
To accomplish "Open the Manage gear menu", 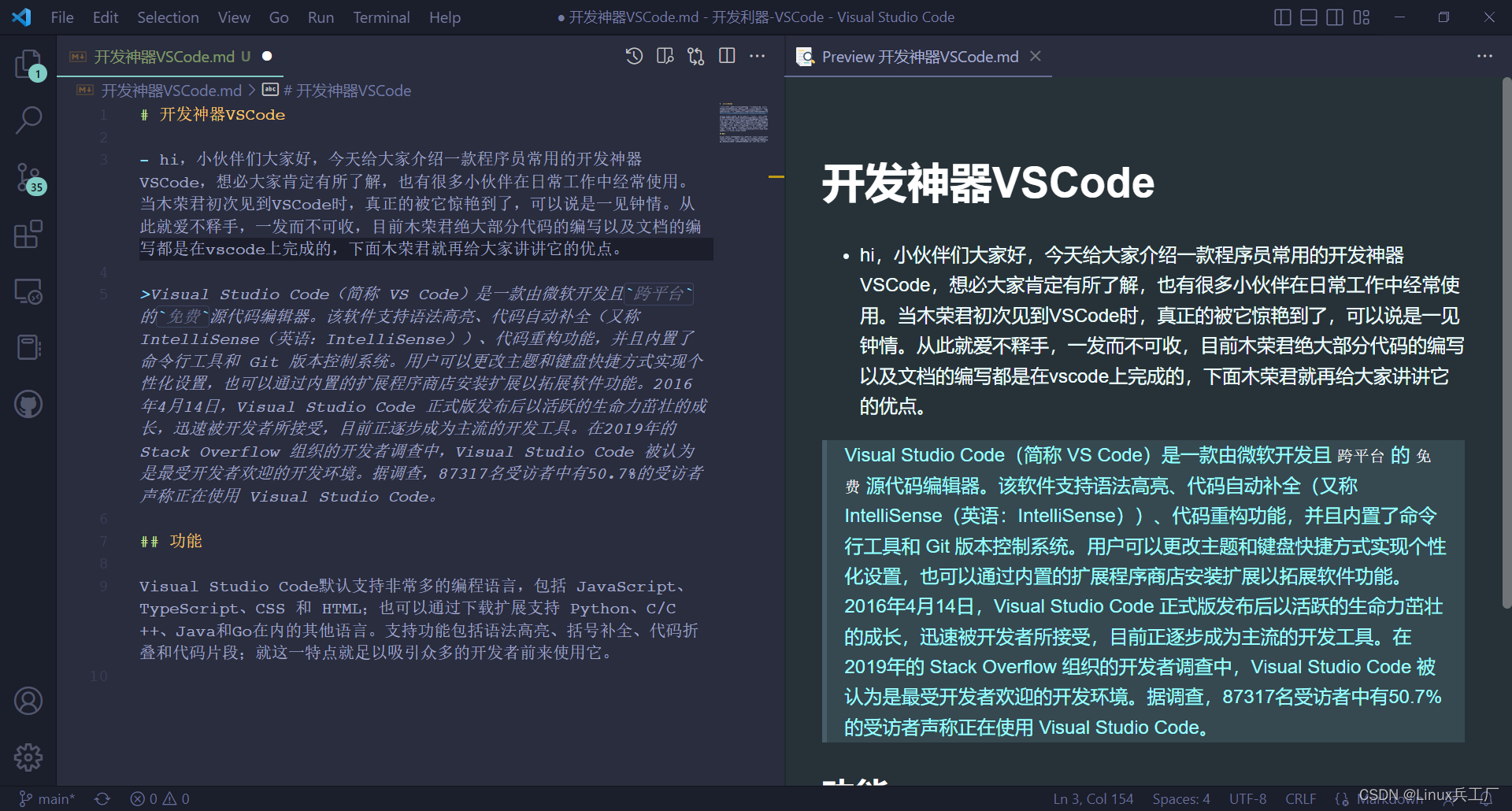I will (28, 757).
